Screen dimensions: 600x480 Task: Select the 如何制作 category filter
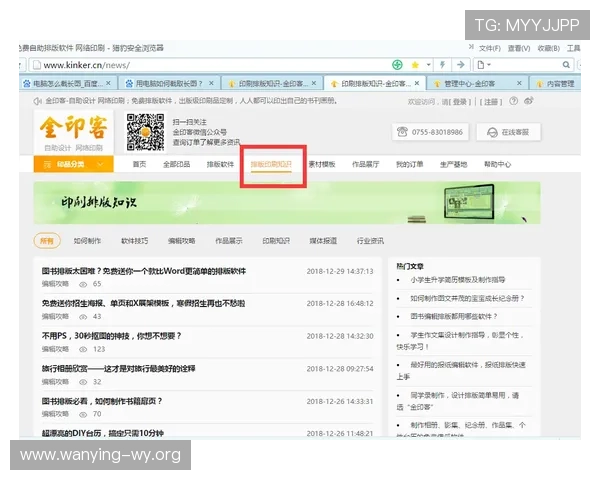(87, 241)
